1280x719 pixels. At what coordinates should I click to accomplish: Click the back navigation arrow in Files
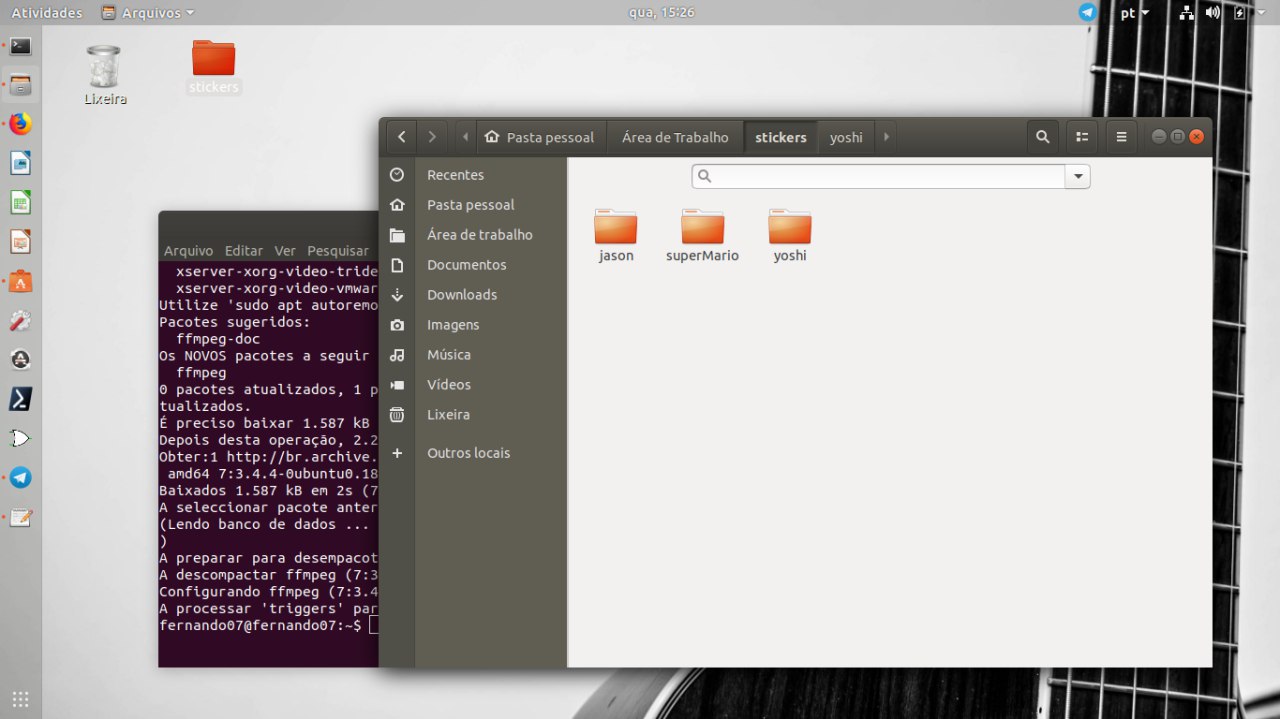[402, 137]
